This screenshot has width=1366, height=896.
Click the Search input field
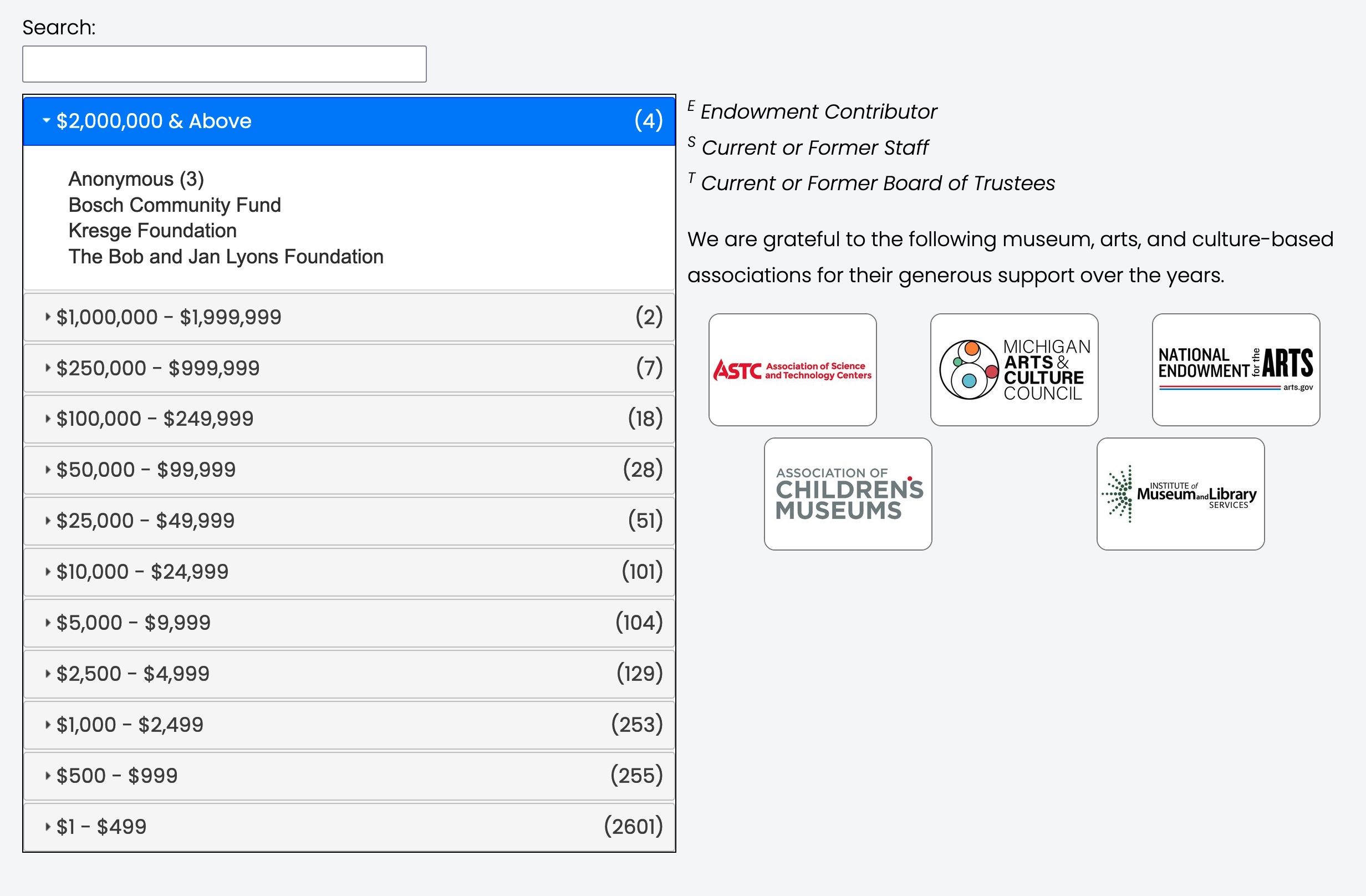tap(224, 64)
